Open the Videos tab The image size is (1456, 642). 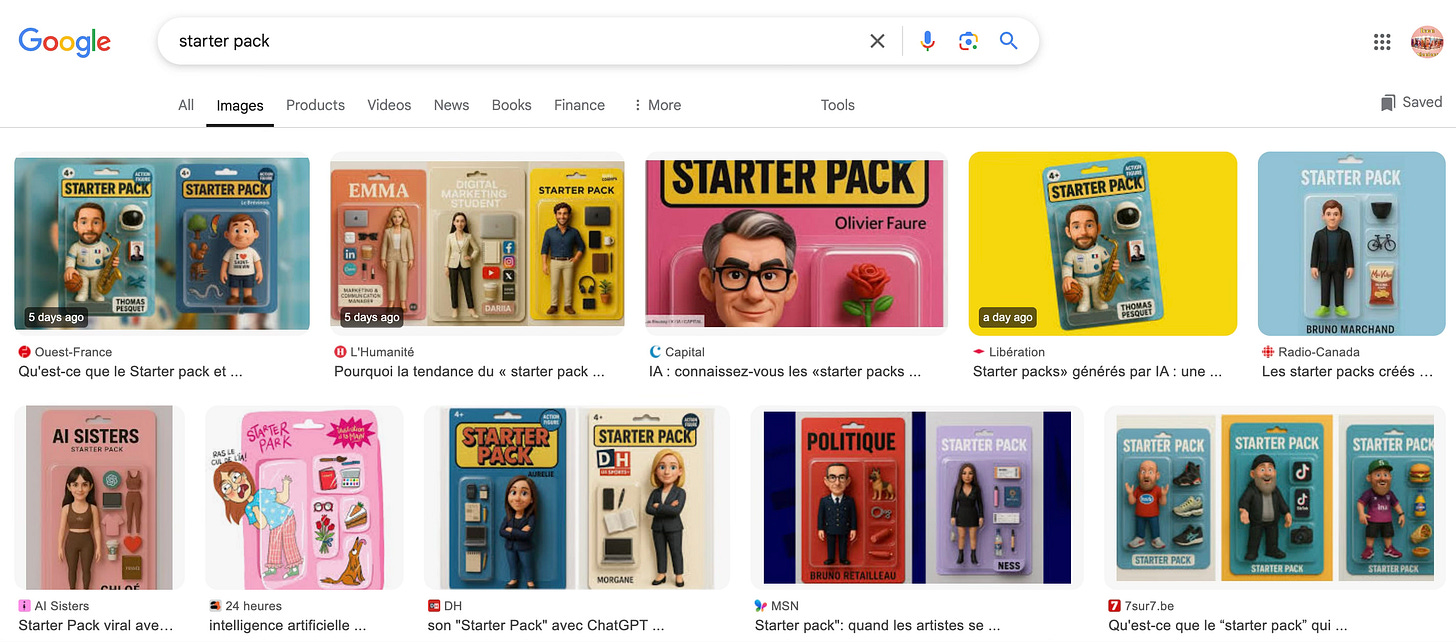click(x=389, y=105)
